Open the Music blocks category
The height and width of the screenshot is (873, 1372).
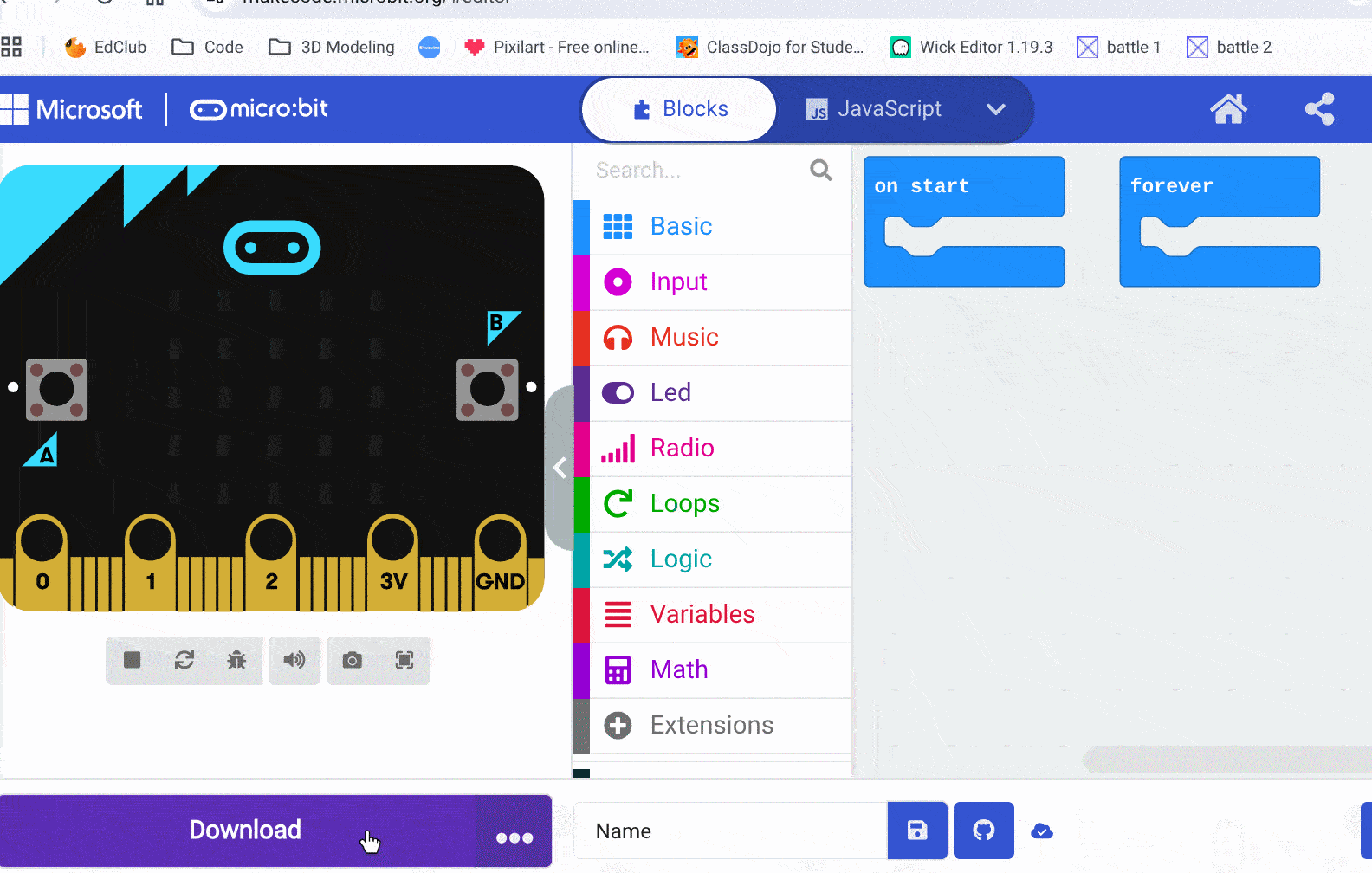click(x=712, y=338)
